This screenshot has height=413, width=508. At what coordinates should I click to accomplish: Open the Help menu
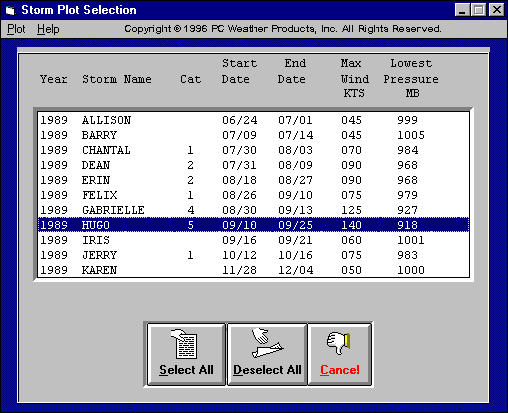coord(48,29)
